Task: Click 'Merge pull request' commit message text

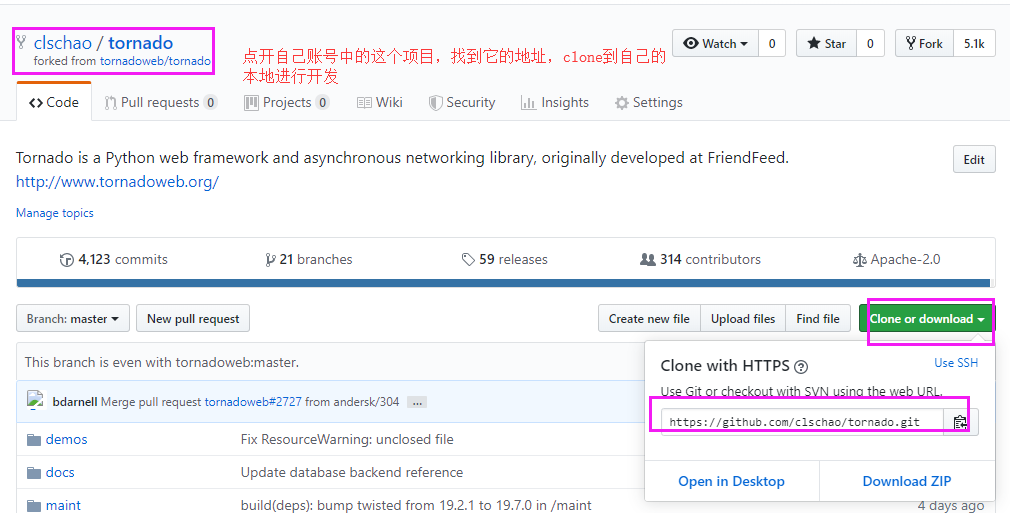Action: 151,402
